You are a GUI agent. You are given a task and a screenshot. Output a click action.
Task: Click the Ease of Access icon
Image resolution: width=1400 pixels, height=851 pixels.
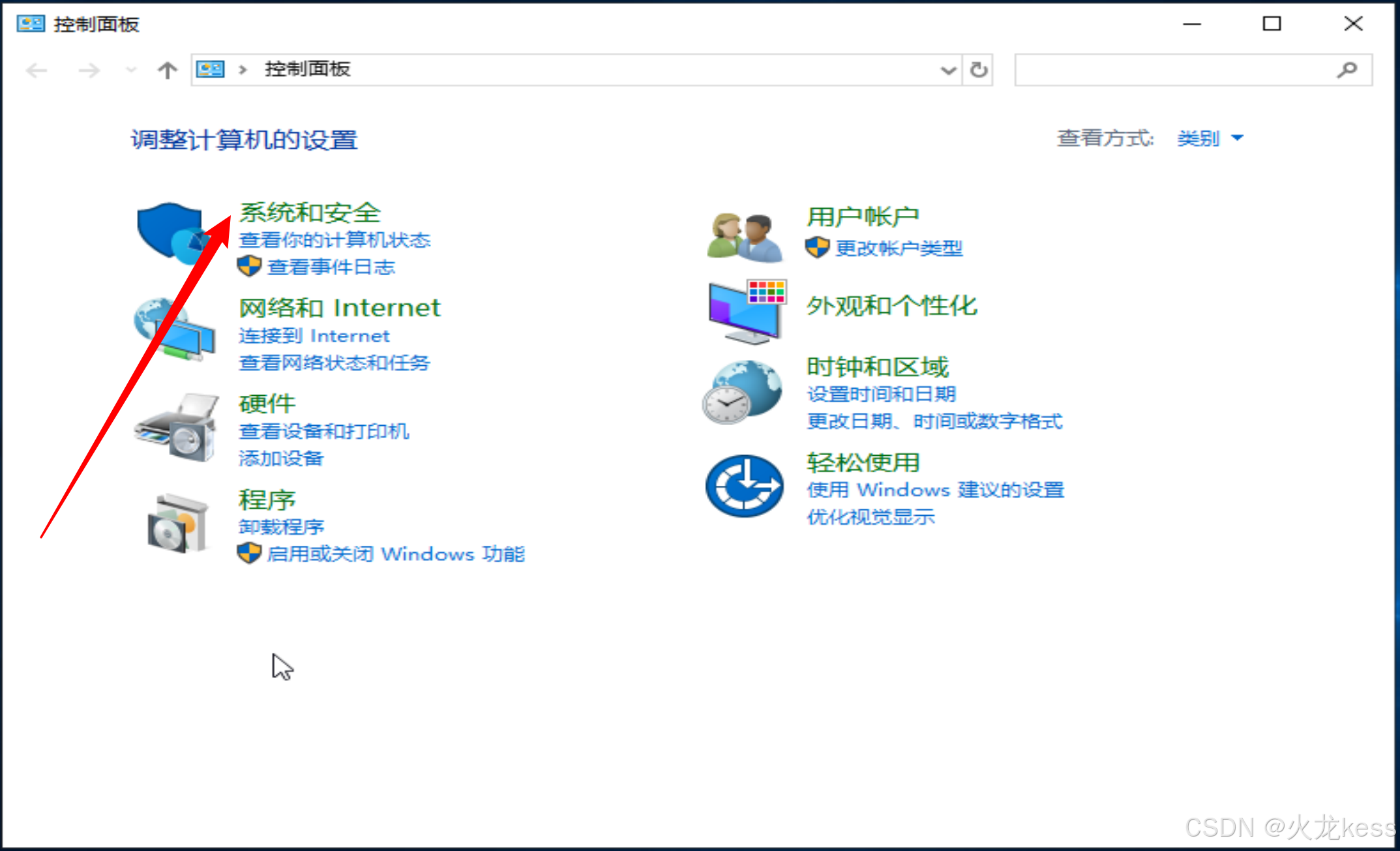click(x=745, y=486)
